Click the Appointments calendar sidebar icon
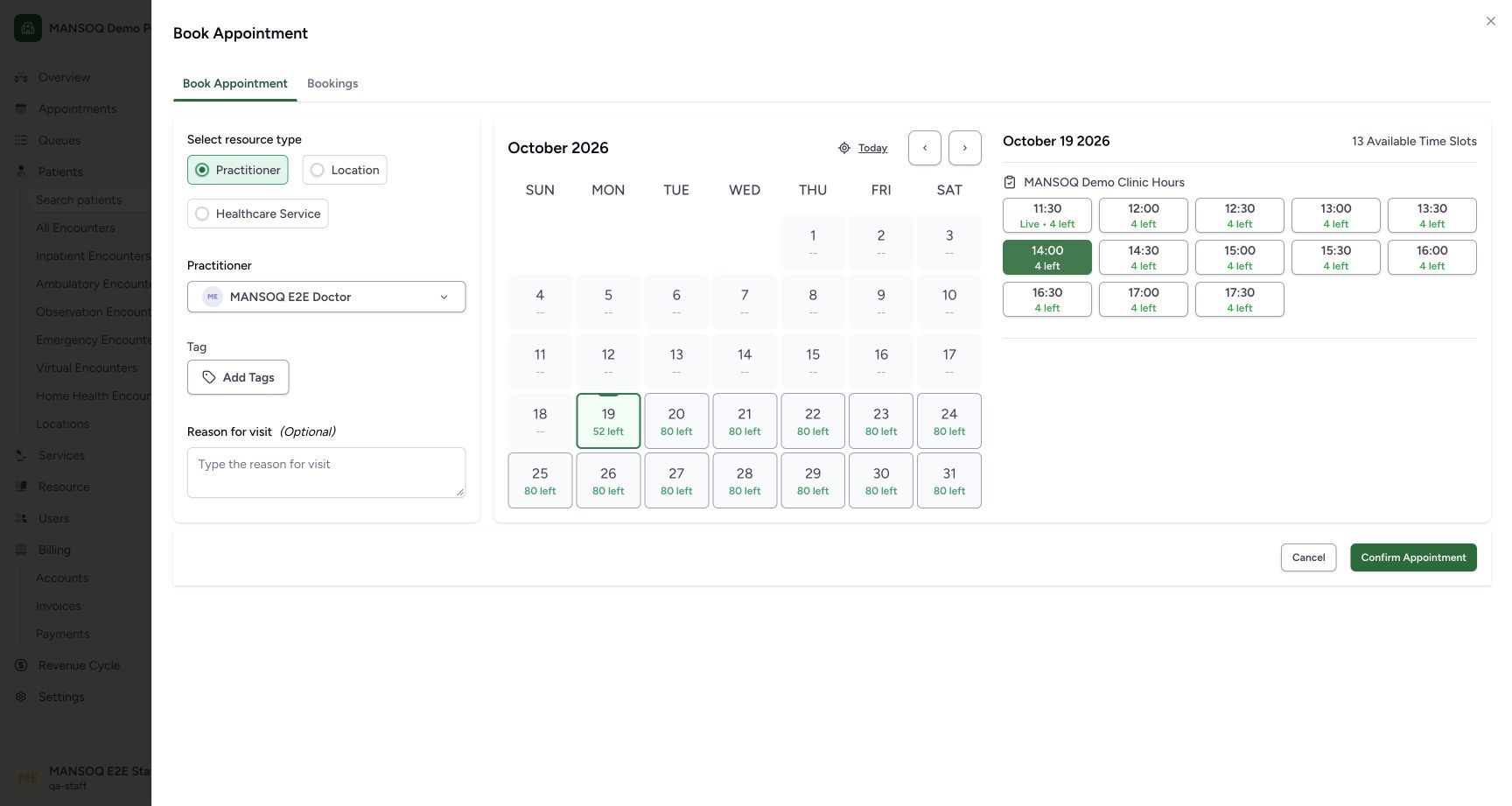Image resolution: width=1512 pixels, height=806 pixels. [x=21, y=109]
